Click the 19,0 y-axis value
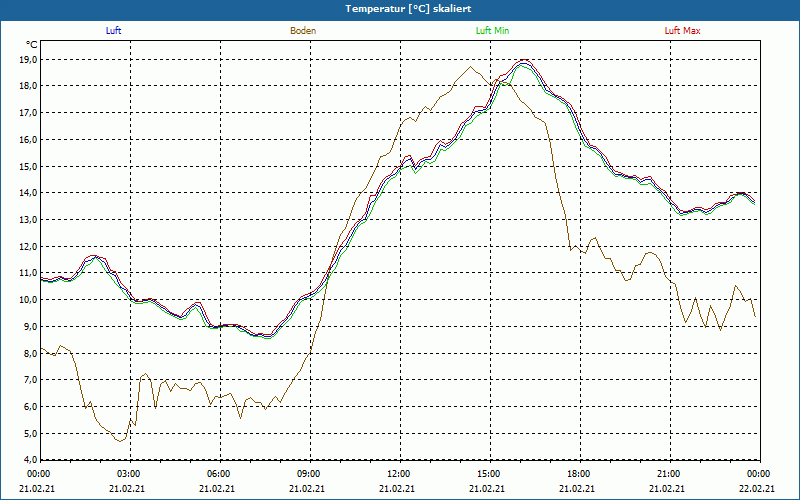The height and width of the screenshot is (500, 800). (x=29, y=60)
